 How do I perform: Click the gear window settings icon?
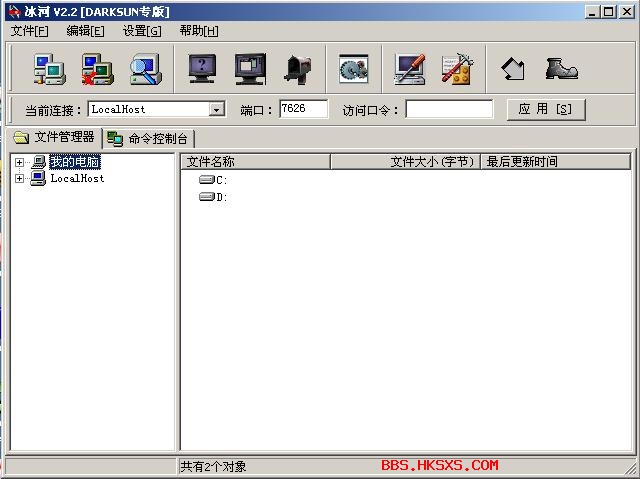coord(353,69)
